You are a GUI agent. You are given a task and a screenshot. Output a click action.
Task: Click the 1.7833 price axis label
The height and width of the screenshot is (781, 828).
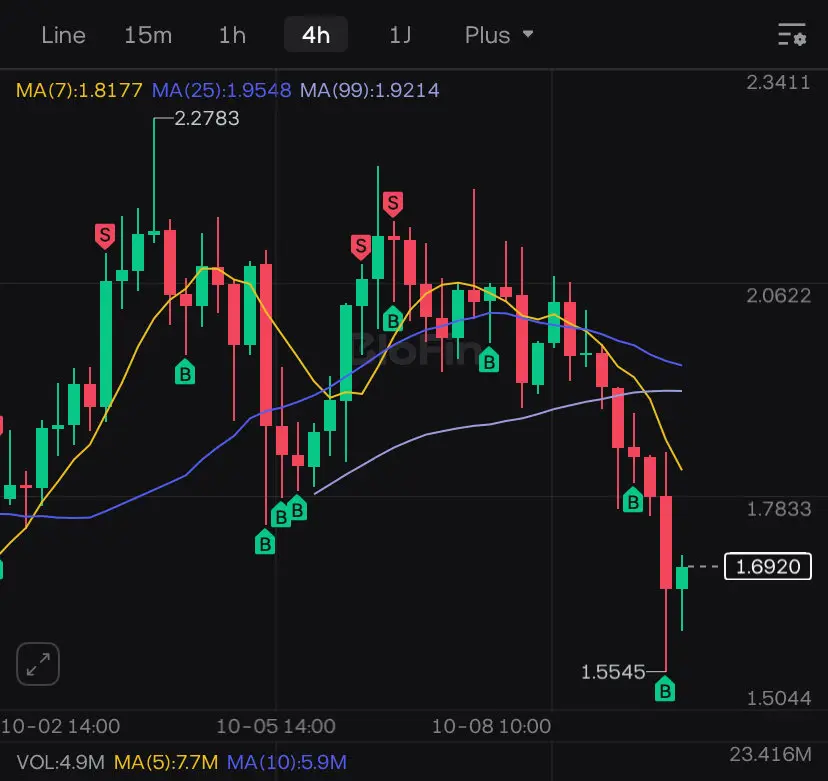coord(778,509)
